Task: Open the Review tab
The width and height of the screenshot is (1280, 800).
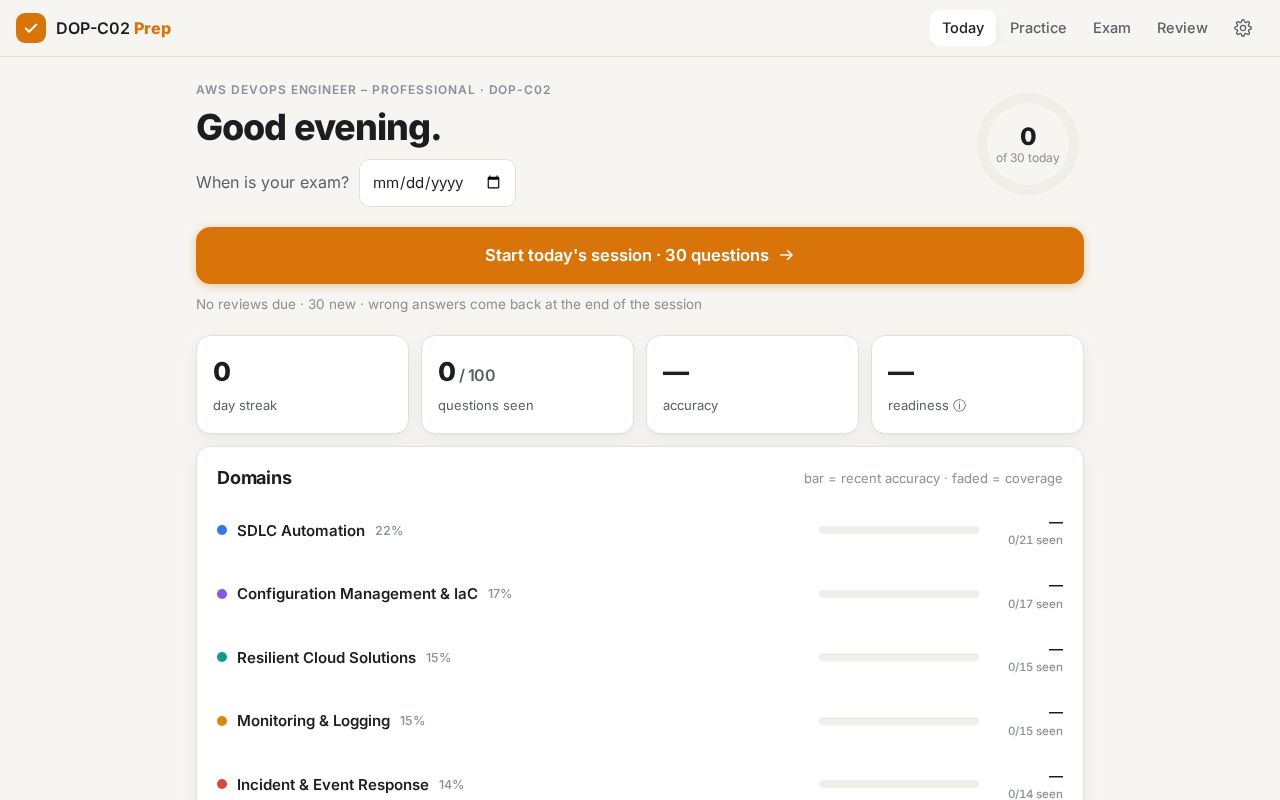Action: 1182,28
